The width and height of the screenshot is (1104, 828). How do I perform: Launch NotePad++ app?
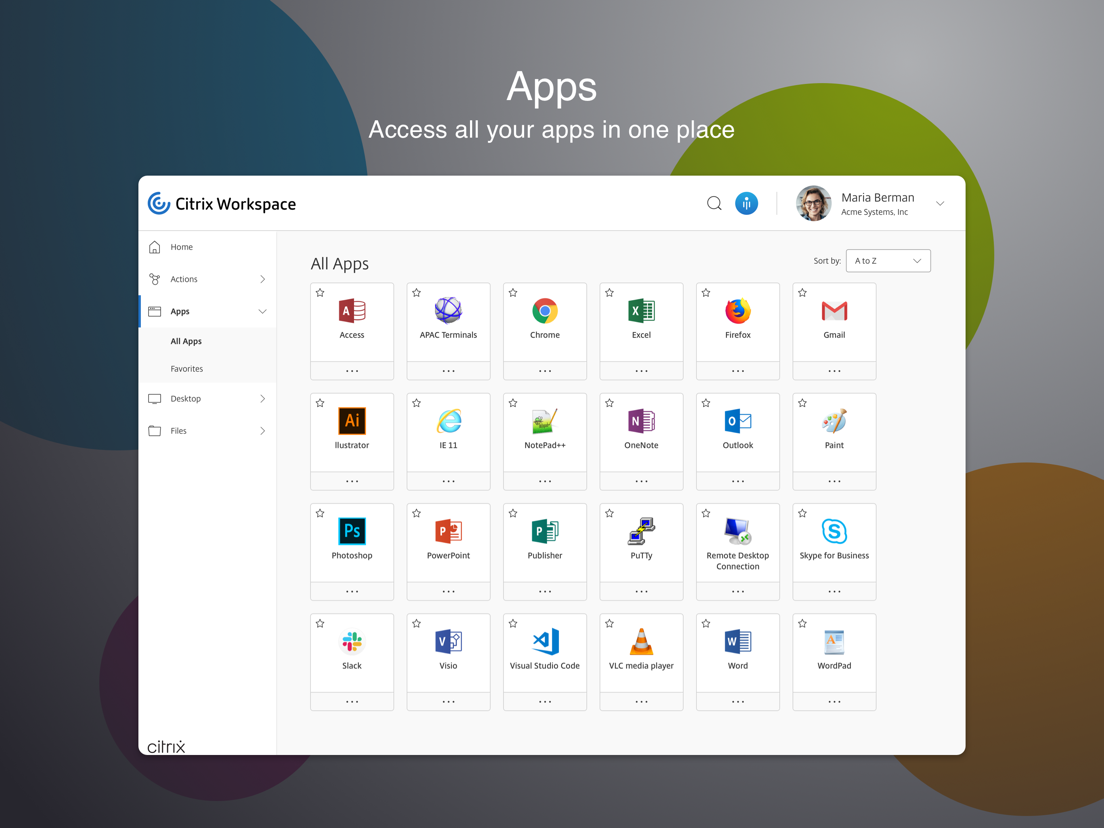(x=545, y=421)
